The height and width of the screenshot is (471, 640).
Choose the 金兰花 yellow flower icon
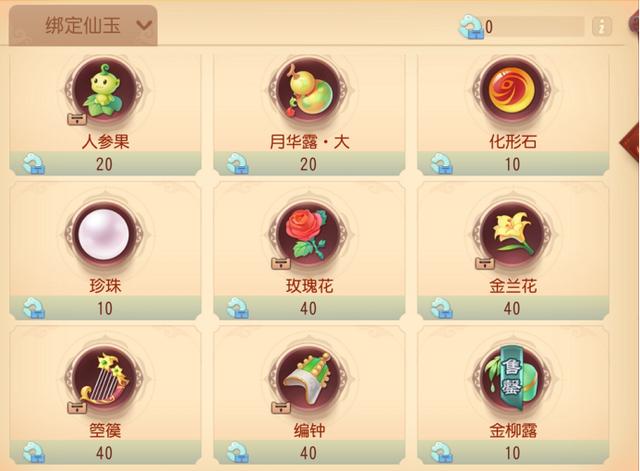click(513, 234)
